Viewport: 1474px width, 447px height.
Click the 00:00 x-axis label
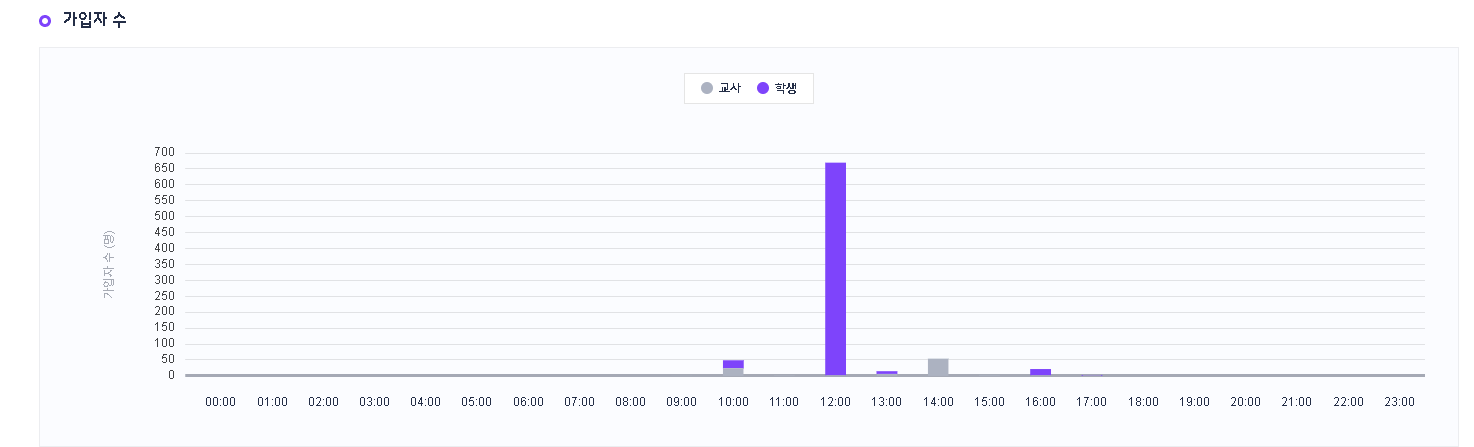coord(220,402)
